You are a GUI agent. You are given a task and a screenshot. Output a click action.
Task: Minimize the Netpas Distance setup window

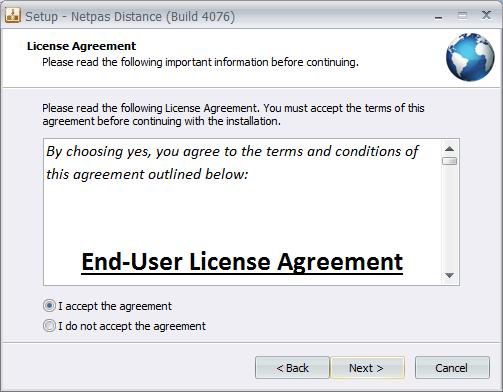pyautogui.click(x=439, y=16)
